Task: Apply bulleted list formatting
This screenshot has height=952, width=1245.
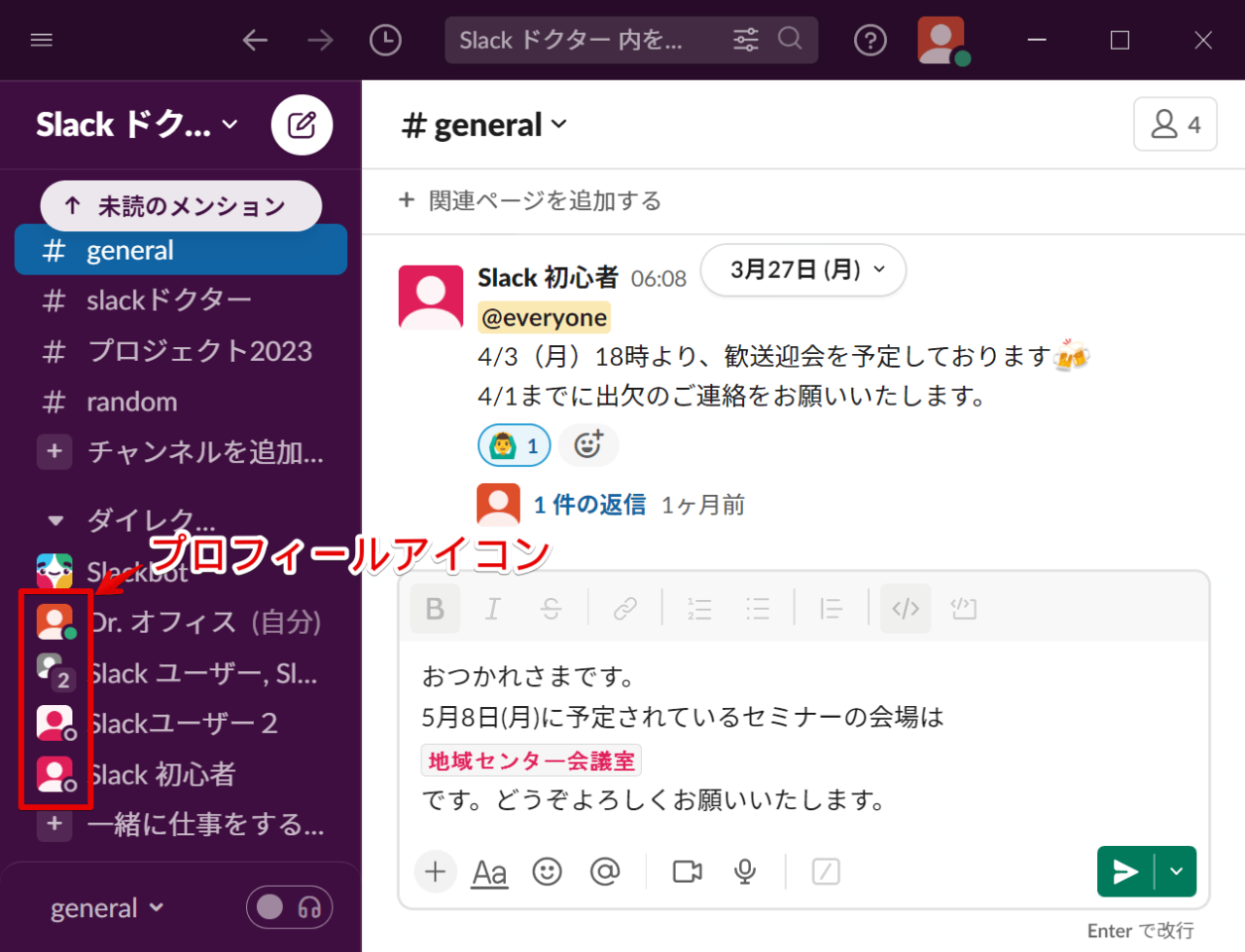Action: (758, 609)
